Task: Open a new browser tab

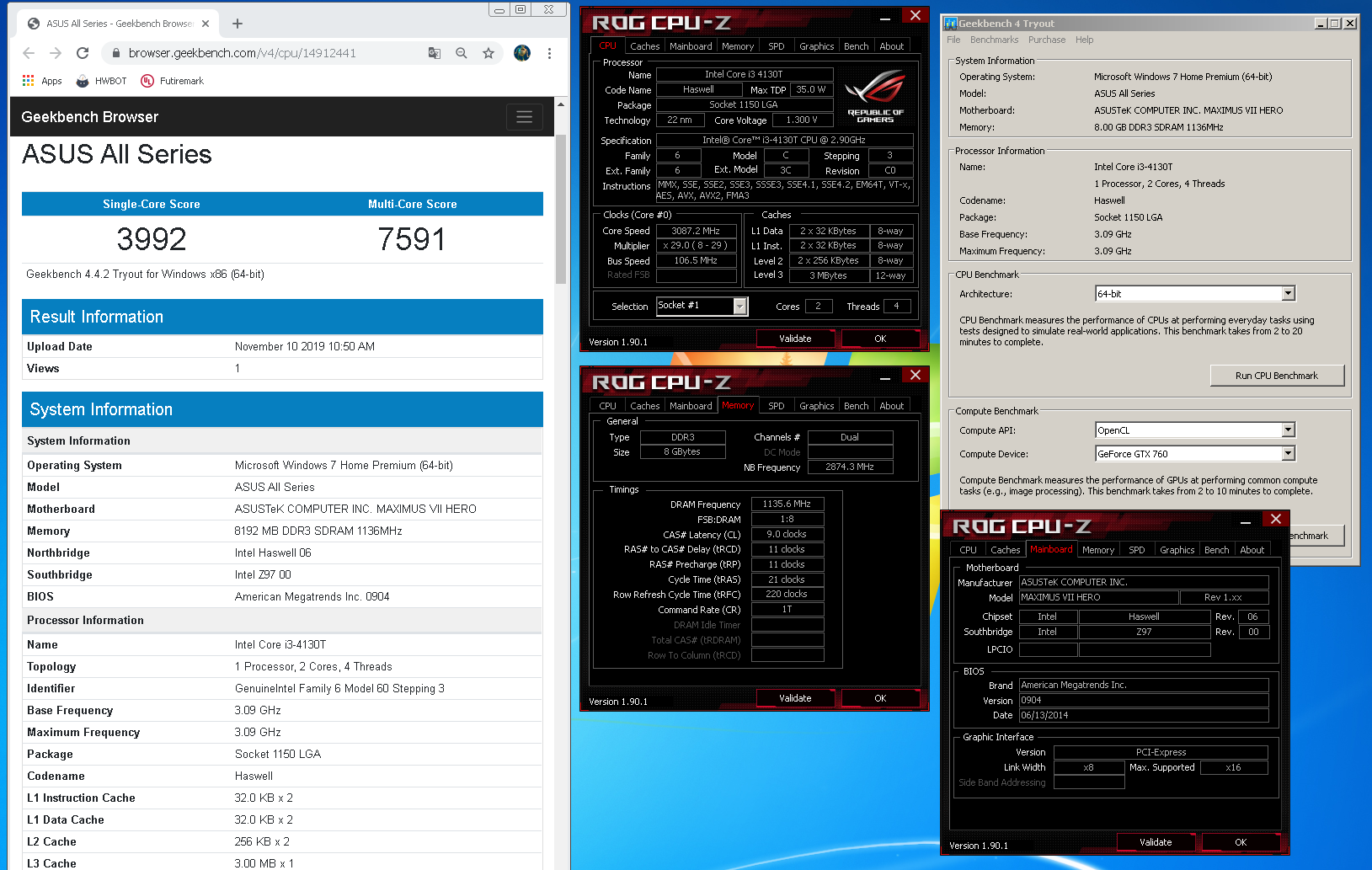Action: coord(238,24)
